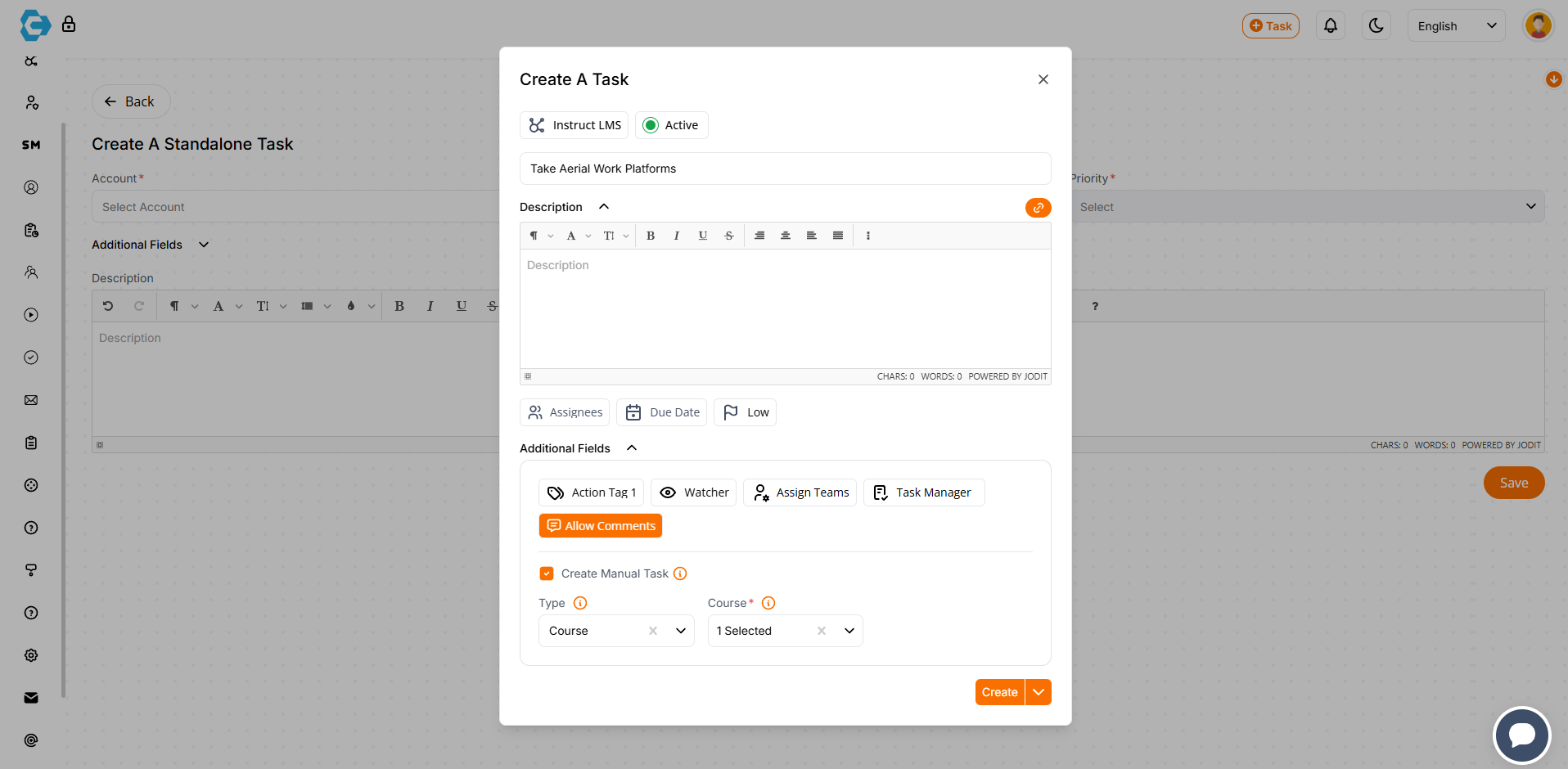This screenshot has height=769, width=1568.
Task: Apply italic formatting in modal editor toolbar
Action: [x=677, y=236]
